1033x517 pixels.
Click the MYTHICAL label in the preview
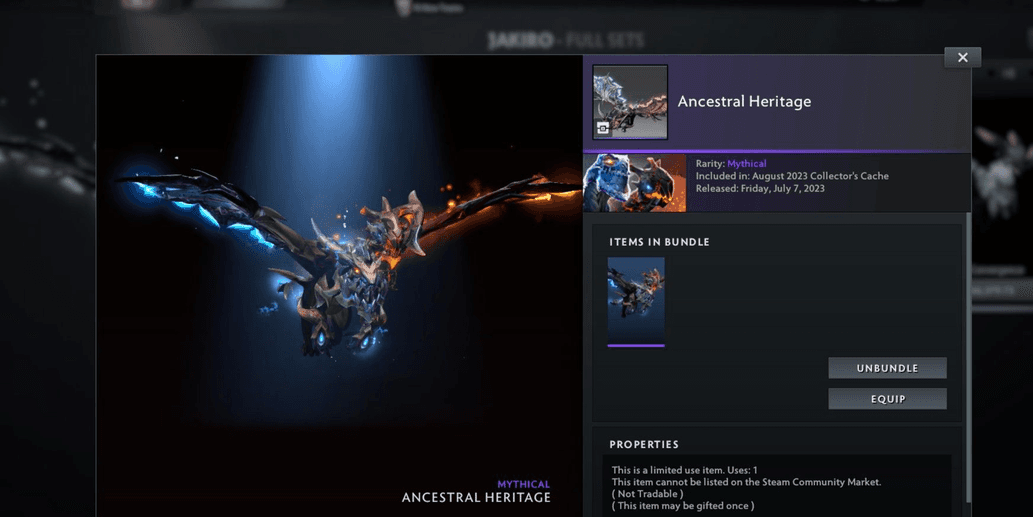click(524, 484)
